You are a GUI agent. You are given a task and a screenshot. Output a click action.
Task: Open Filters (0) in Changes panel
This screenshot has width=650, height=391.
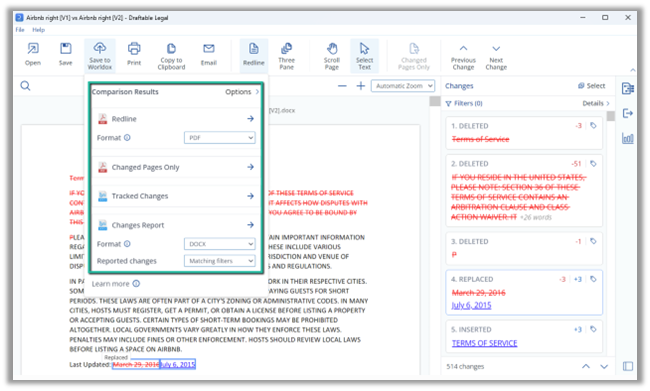coord(464,103)
